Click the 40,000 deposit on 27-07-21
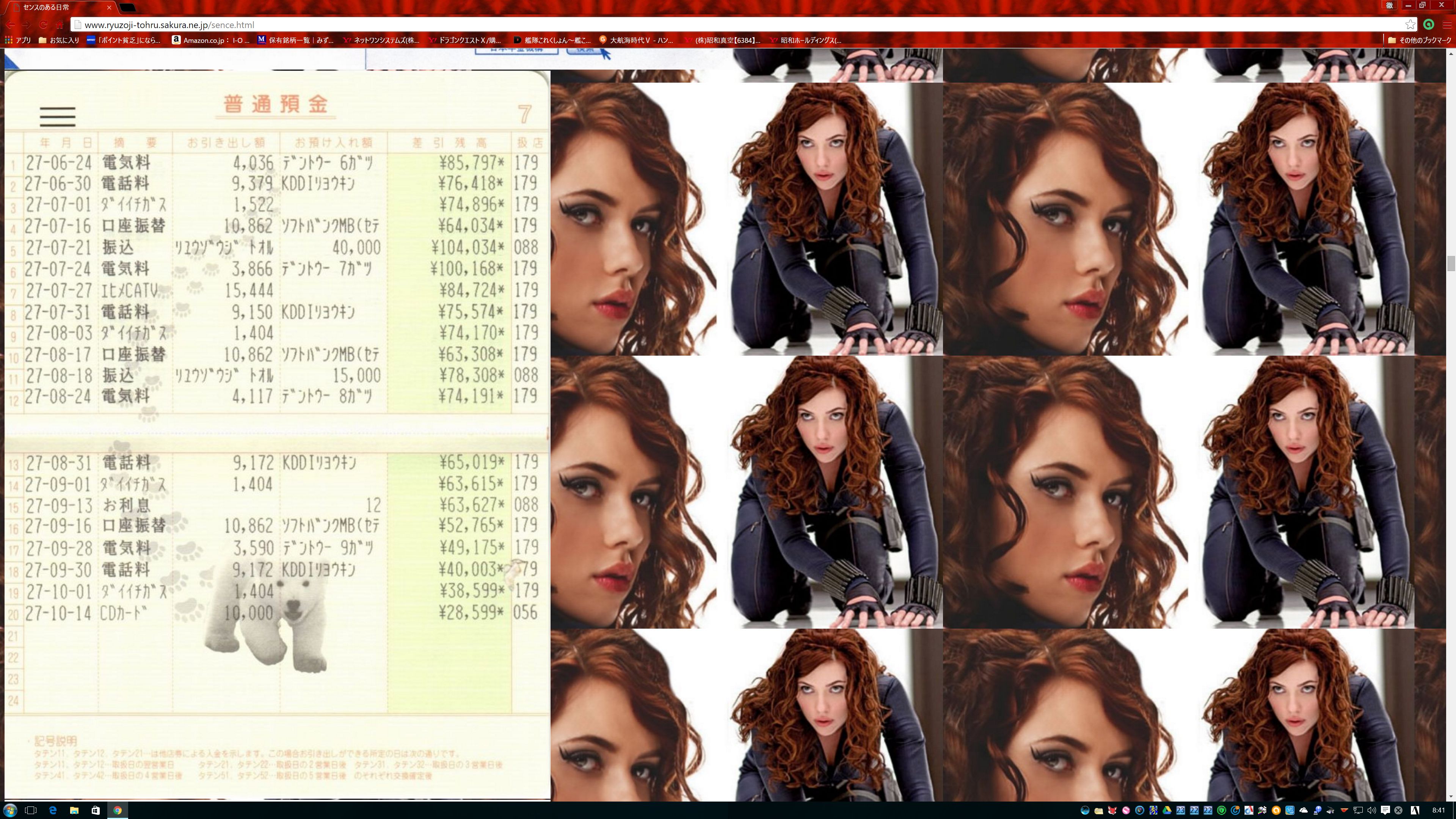 pos(356,248)
